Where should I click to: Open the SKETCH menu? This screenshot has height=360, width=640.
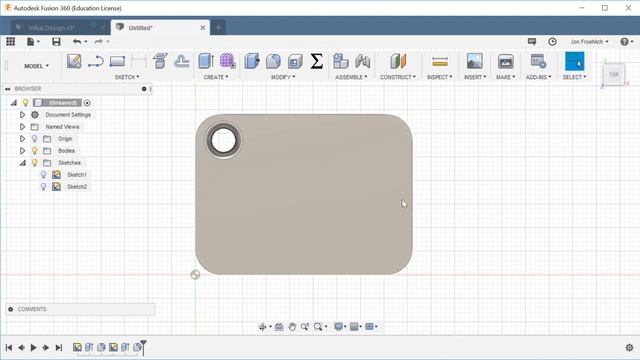pyautogui.click(x=127, y=77)
